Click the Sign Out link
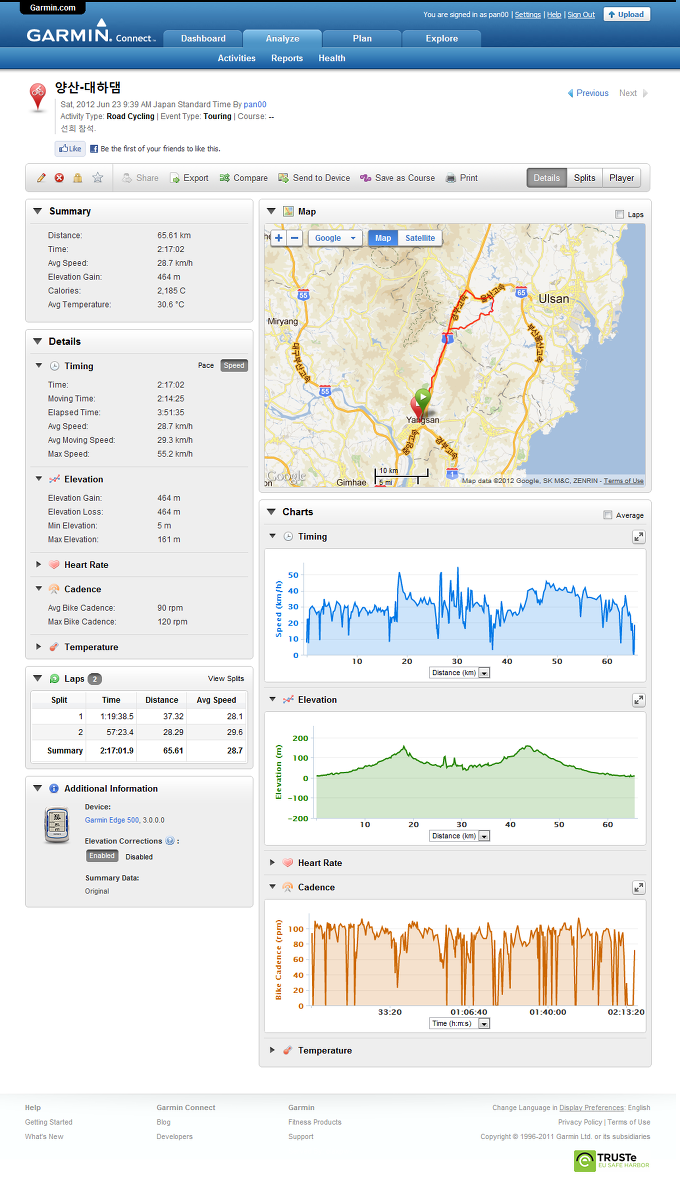This screenshot has height=1195, width=680. pyautogui.click(x=581, y=14)
